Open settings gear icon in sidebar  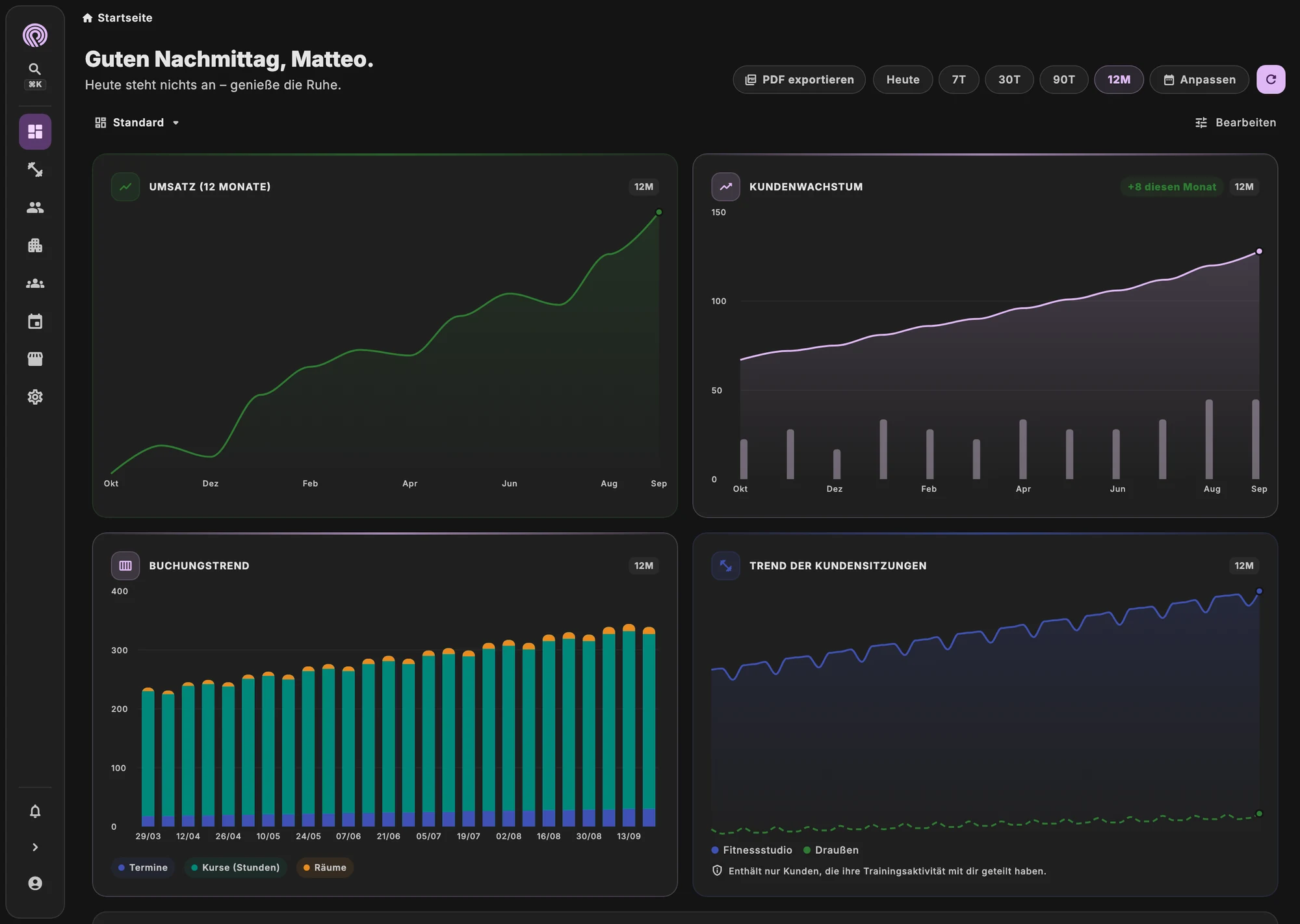tap(35, 397)
